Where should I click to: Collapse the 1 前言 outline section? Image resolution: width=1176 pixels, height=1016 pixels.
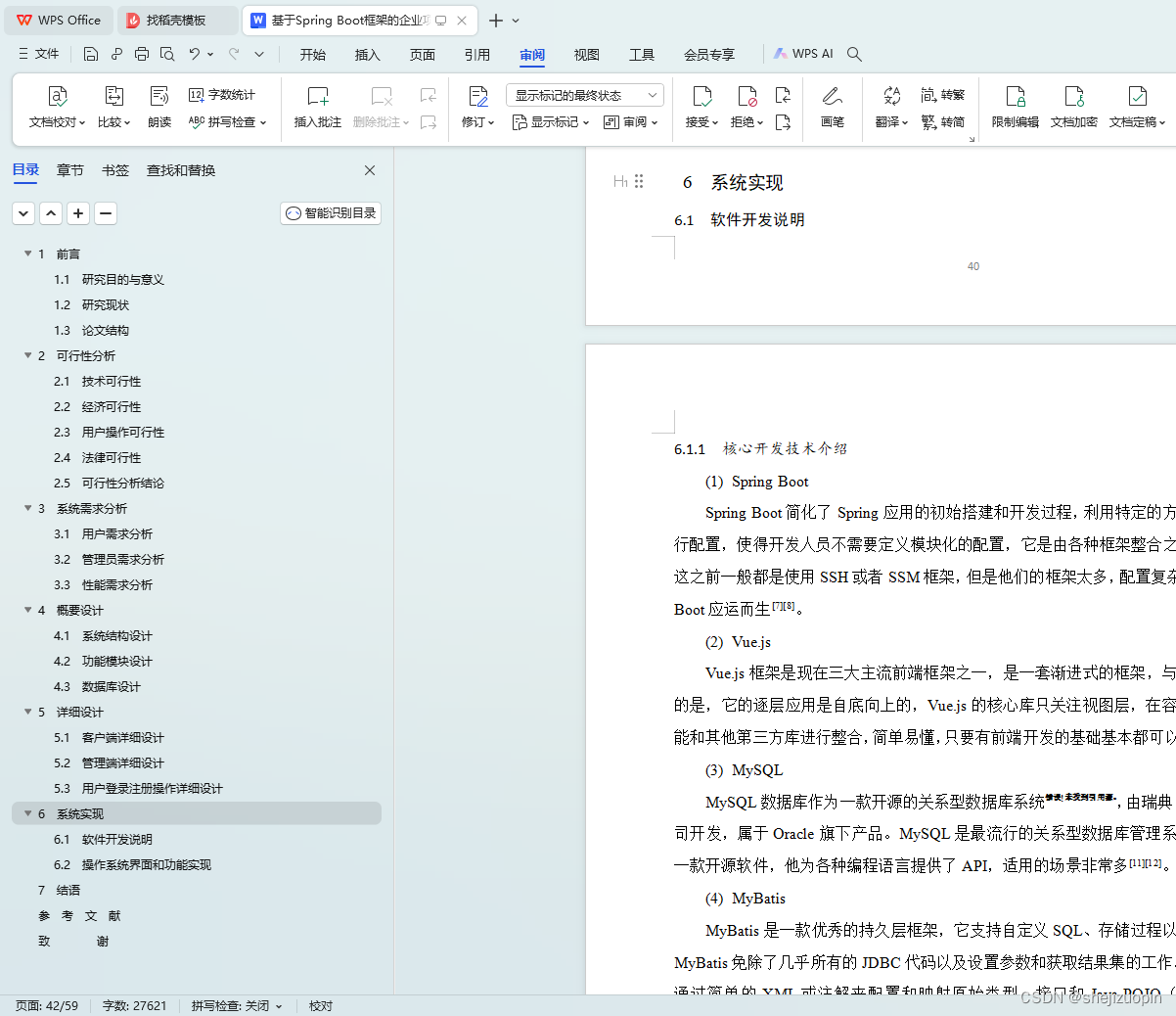27,253
